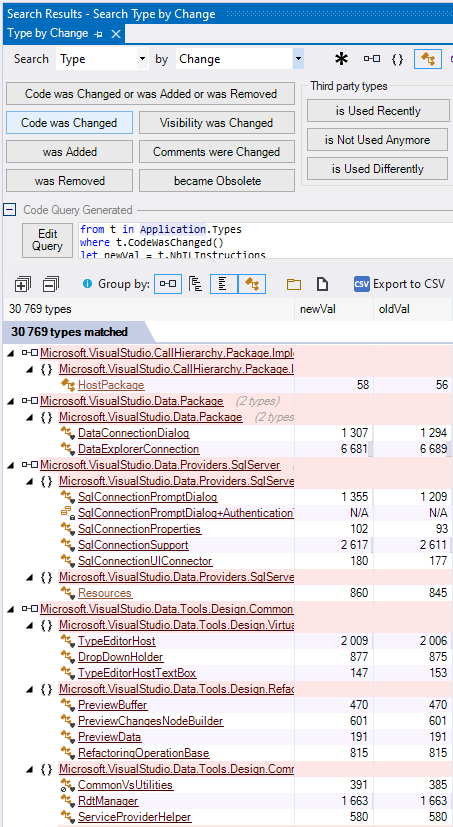Click the class icon beside TypeEditorHost
Image resolution: width=453 pixels, height=827 pixels.
tap(68, 641)
